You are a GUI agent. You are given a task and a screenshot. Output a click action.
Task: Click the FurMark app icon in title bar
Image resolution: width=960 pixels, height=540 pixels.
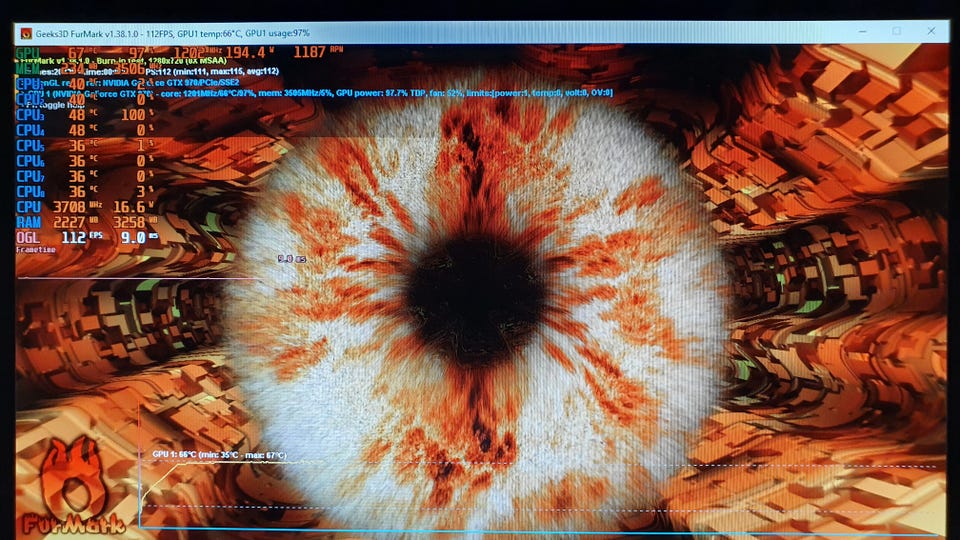[26, 33]
